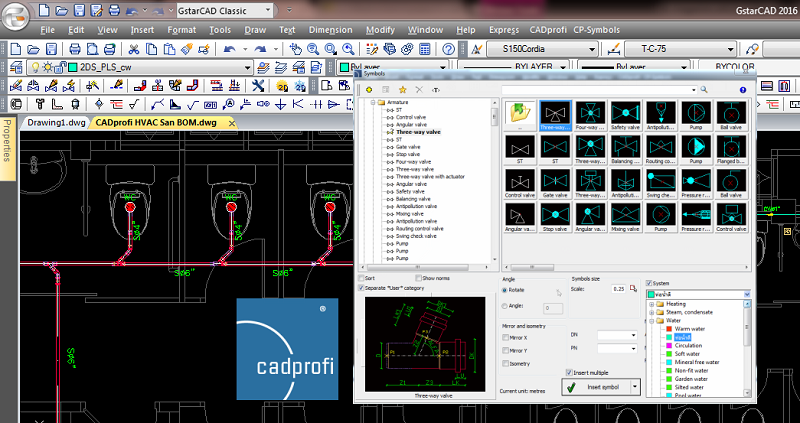Click the dimension style icon left of T-C-75
The image size is (800, 423).
[x=613, y=49]
